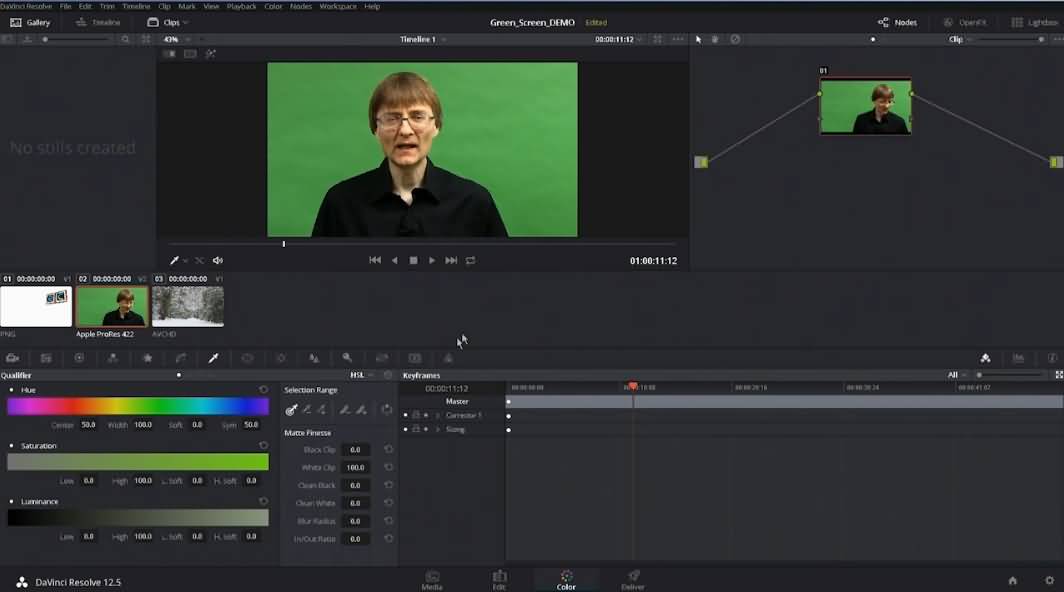Open the Stereoscopic 3D palette

pos(415,358)
